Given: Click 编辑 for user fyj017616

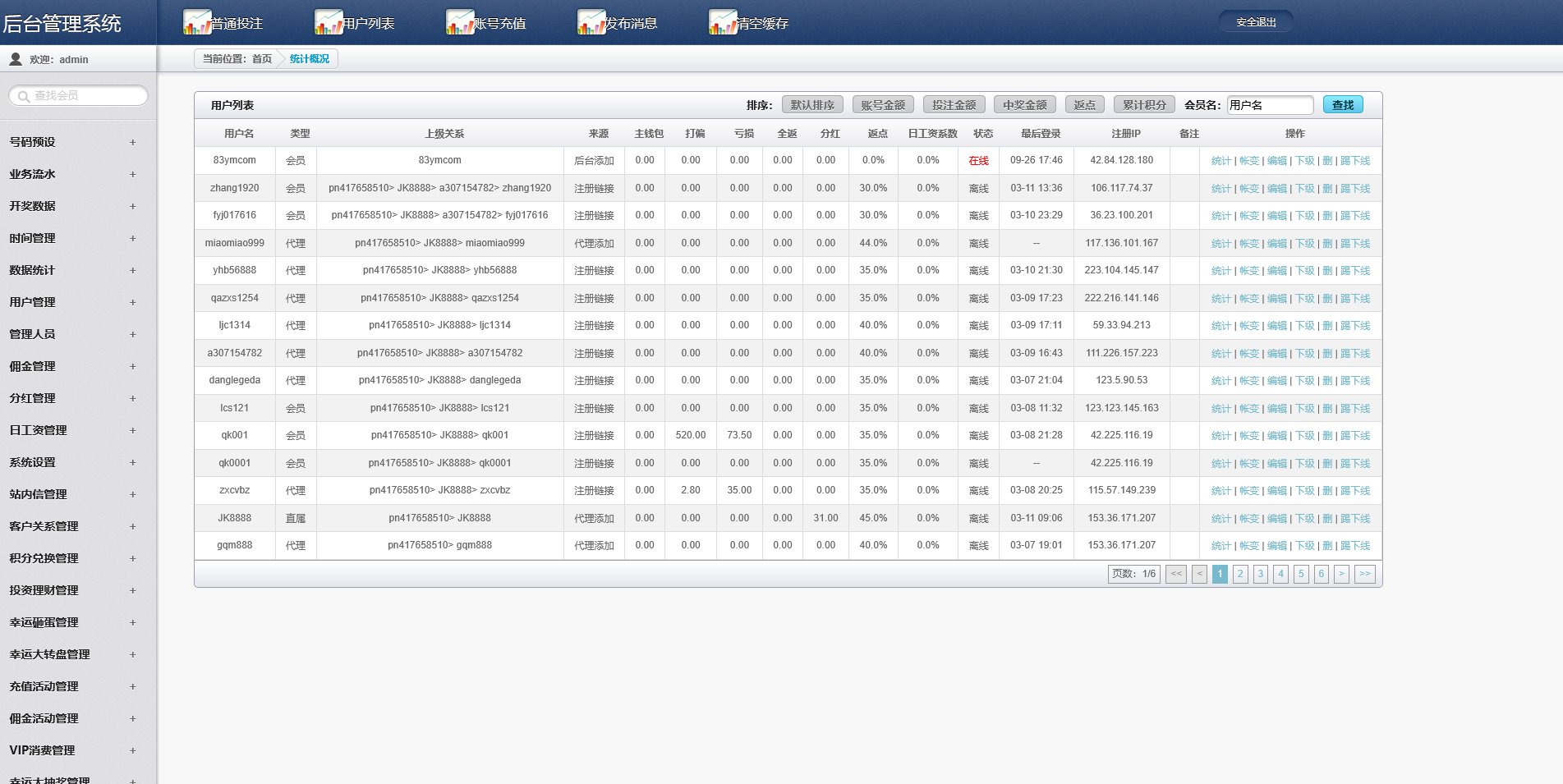Looking at the screenshot, I should coord(1277,216).
